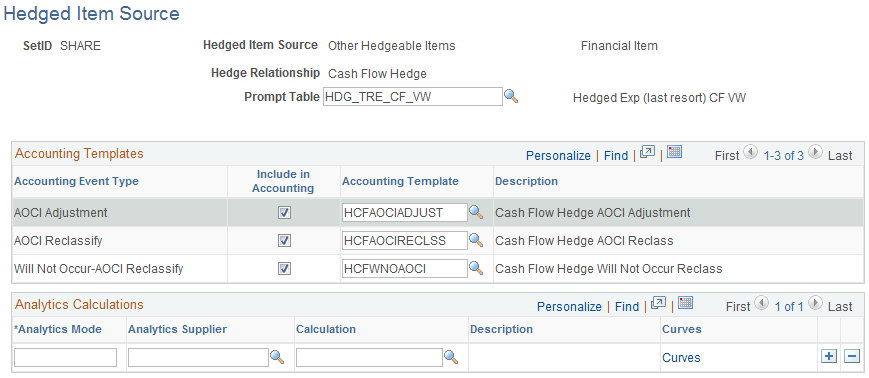Sort by Curves column header
The image size is (869, 378).
682,329
